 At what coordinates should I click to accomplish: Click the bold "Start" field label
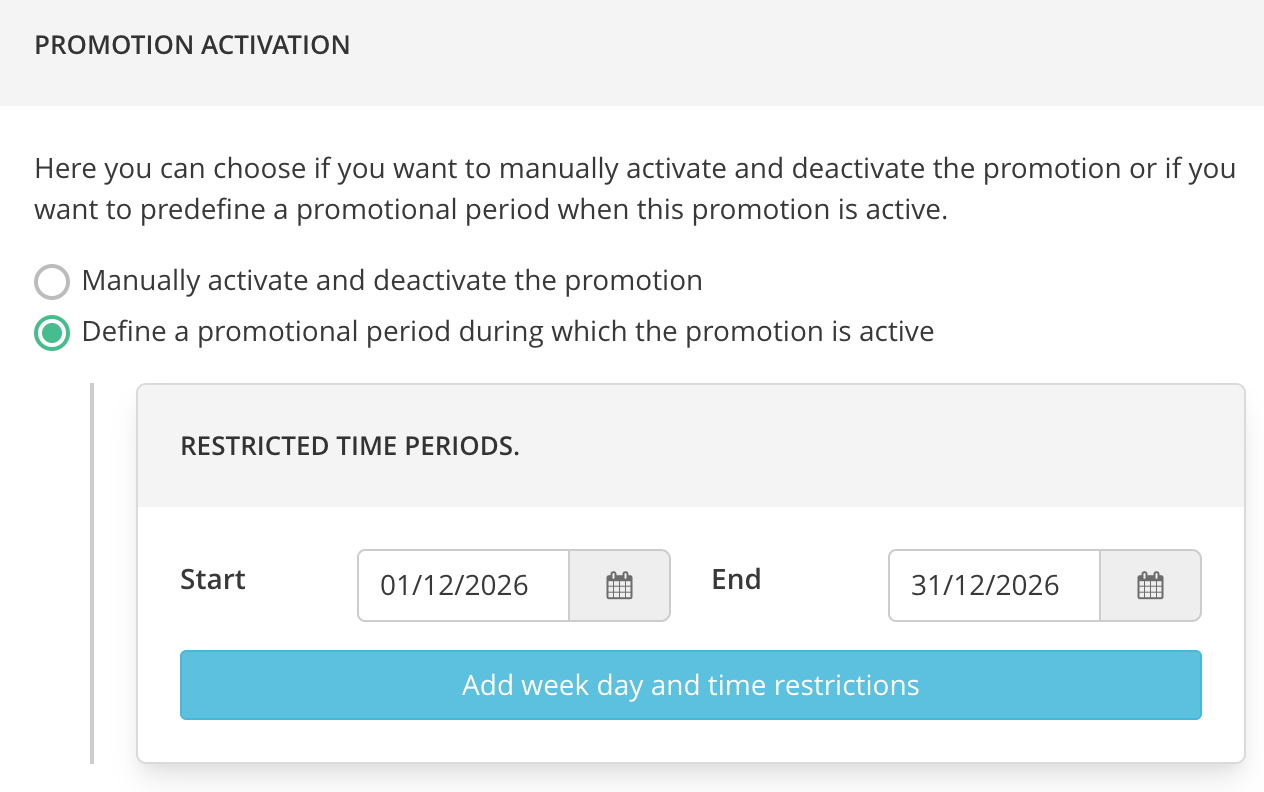[213, 580]
